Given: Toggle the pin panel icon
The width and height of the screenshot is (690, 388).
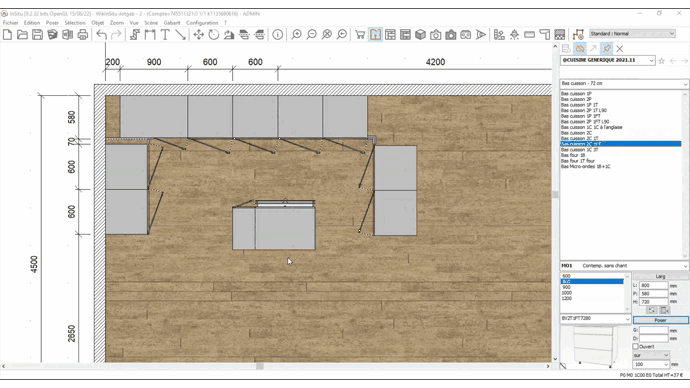Looking at the screenshot, I should pos(606,49).
